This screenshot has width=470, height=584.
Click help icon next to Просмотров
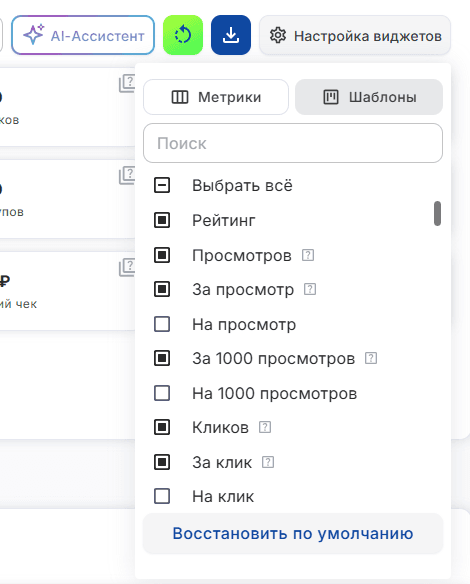point(308,255)
